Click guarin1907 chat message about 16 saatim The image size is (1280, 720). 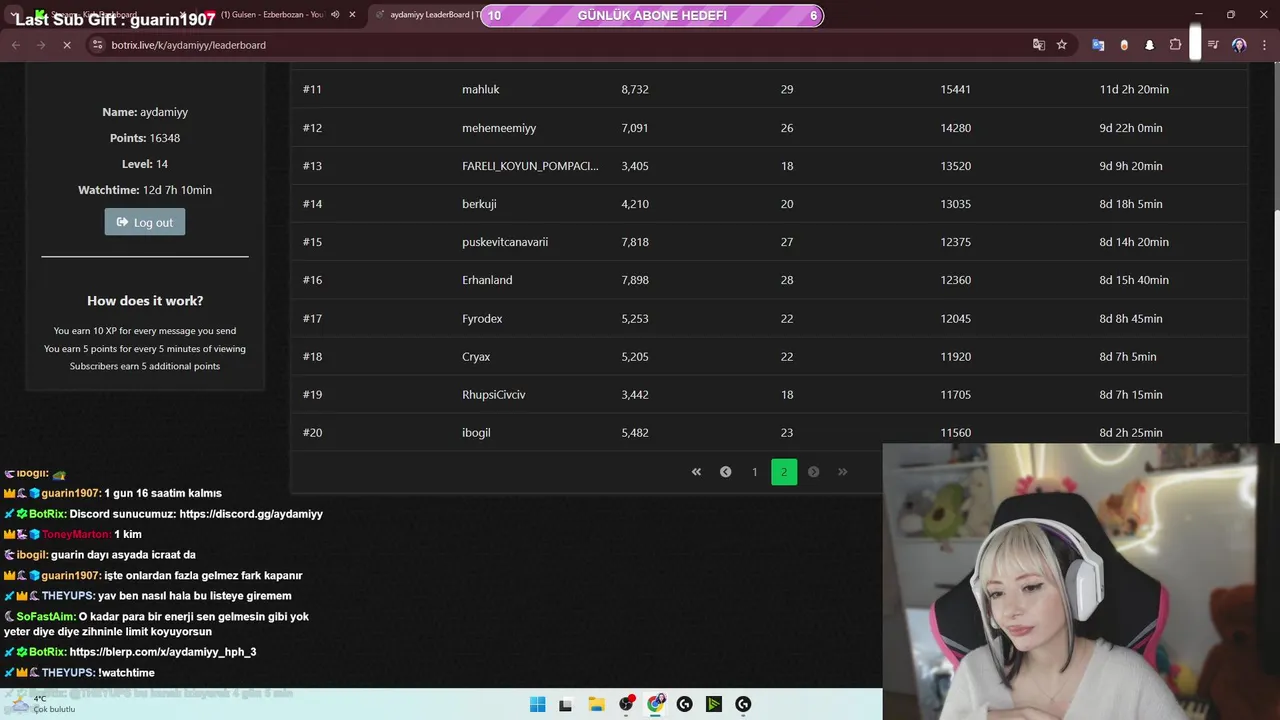coord(113,493)
